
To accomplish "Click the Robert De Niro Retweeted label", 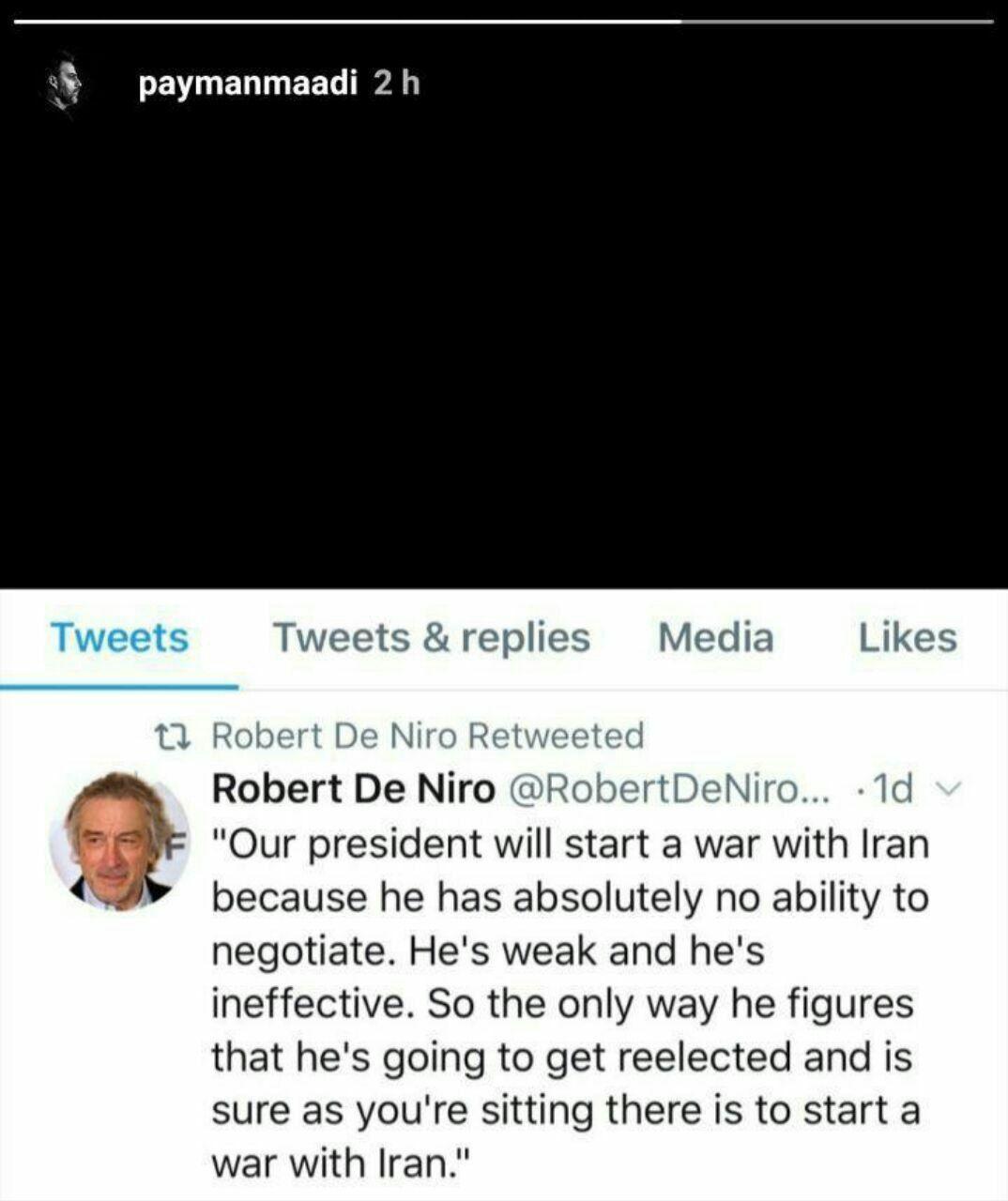I will click(x=428, y=736).
